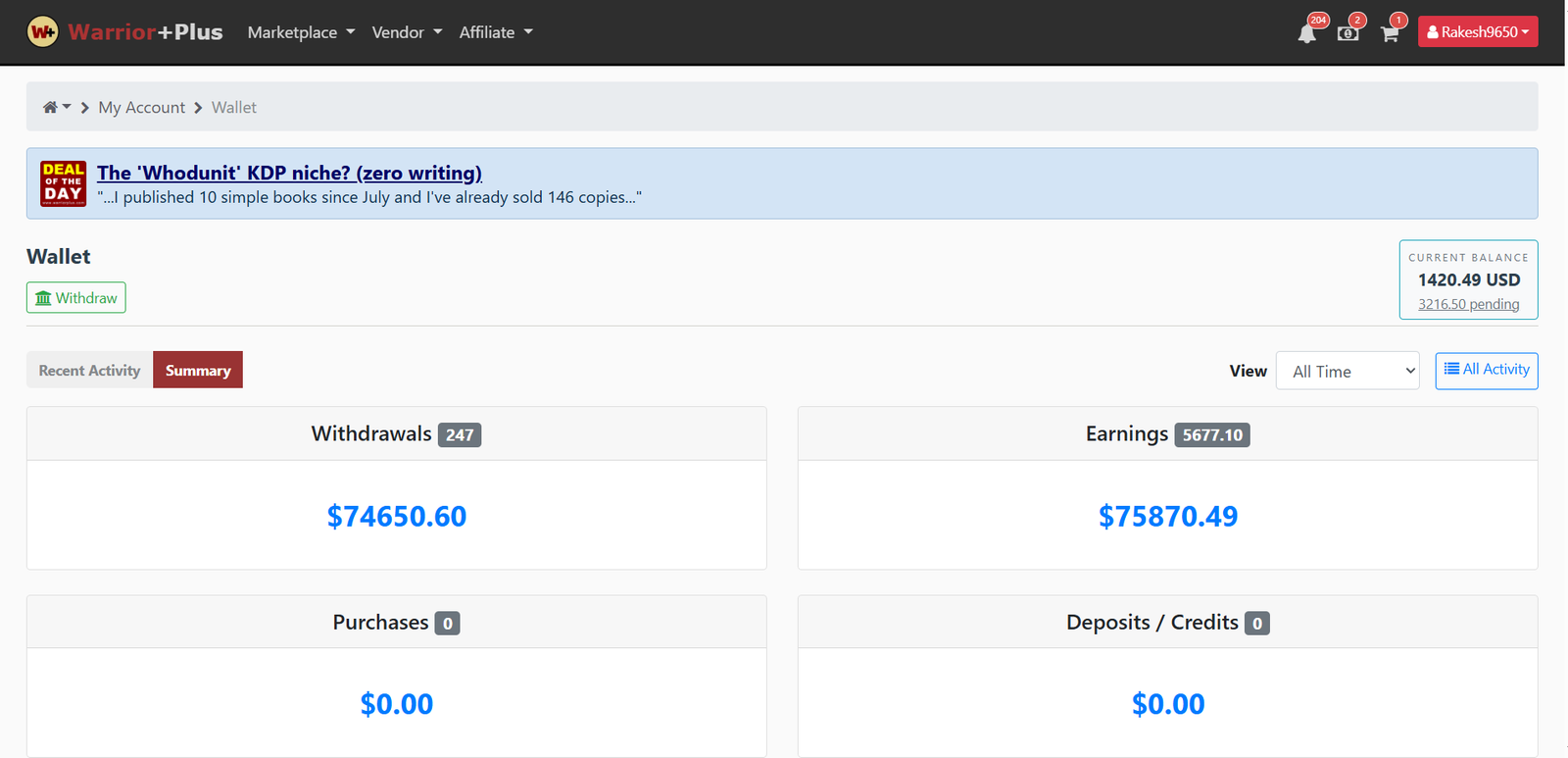Open the 'Whodunit' KDP niche deal link

[x=289, y=173]
